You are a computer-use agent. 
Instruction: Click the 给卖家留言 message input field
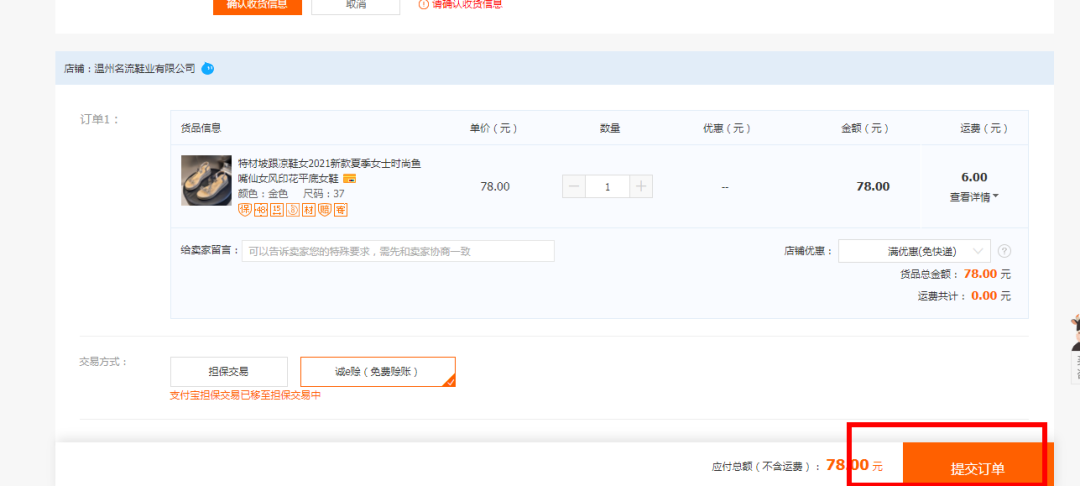coord(397,251)
